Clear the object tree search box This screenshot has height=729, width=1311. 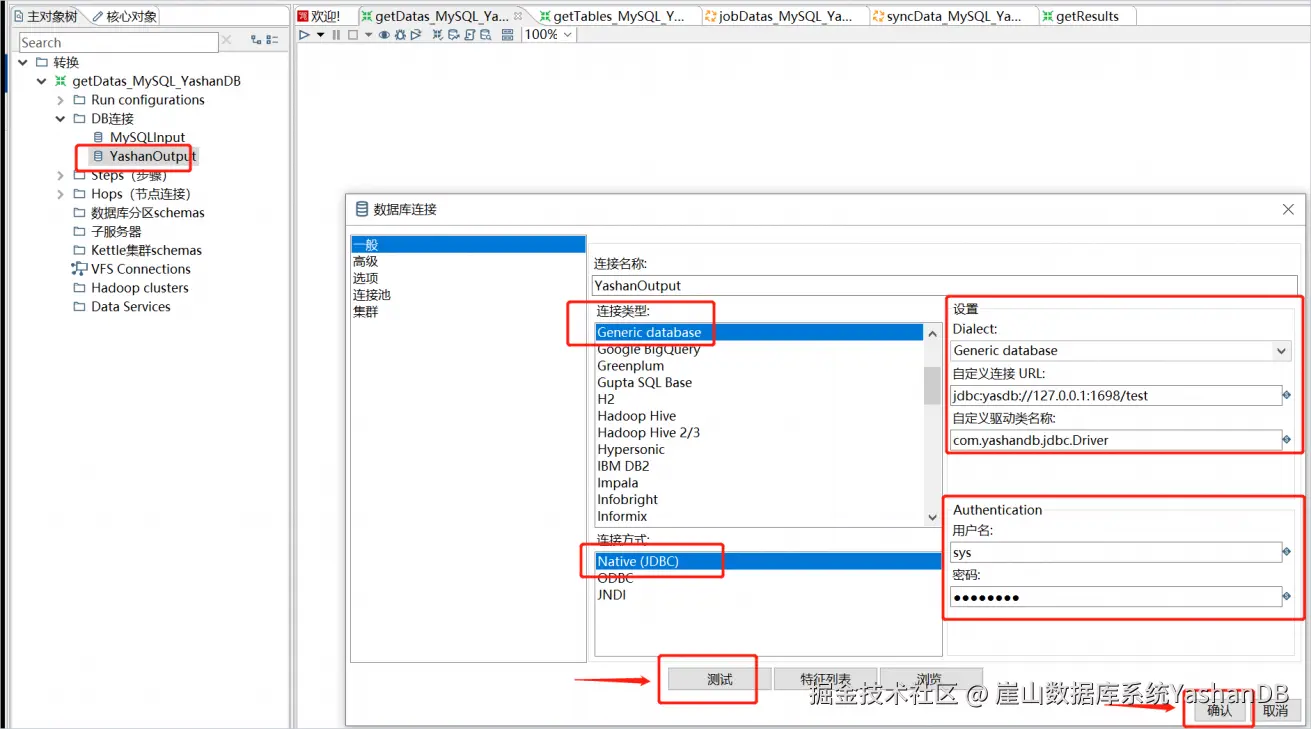(227, 41)
